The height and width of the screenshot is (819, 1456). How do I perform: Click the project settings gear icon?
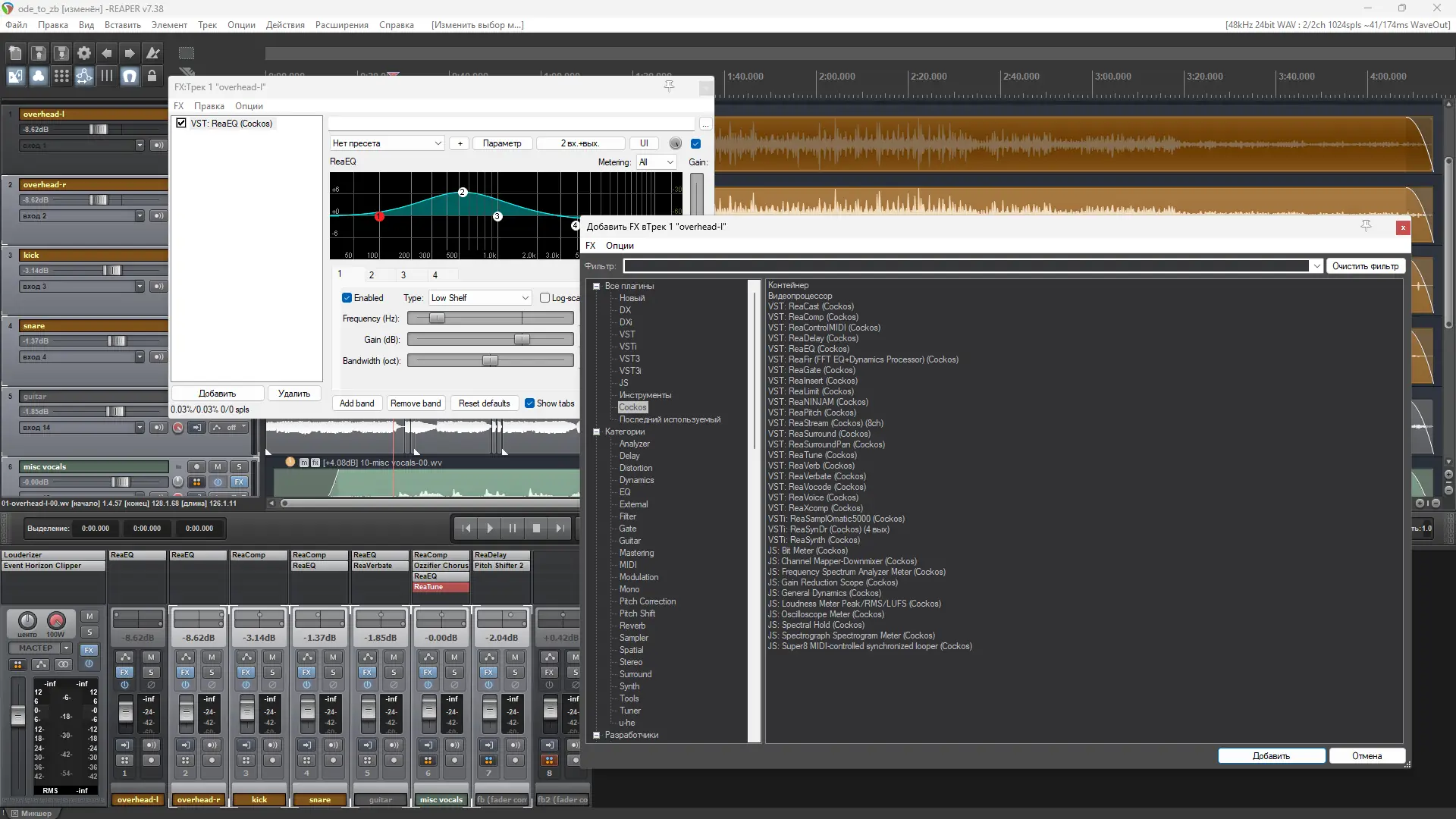coord(84,53)
